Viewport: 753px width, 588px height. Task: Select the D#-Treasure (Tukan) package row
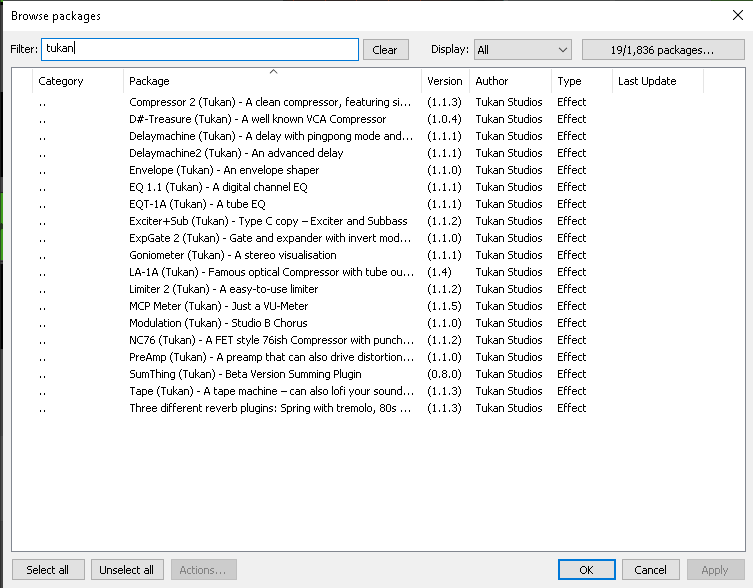[378, 119]
